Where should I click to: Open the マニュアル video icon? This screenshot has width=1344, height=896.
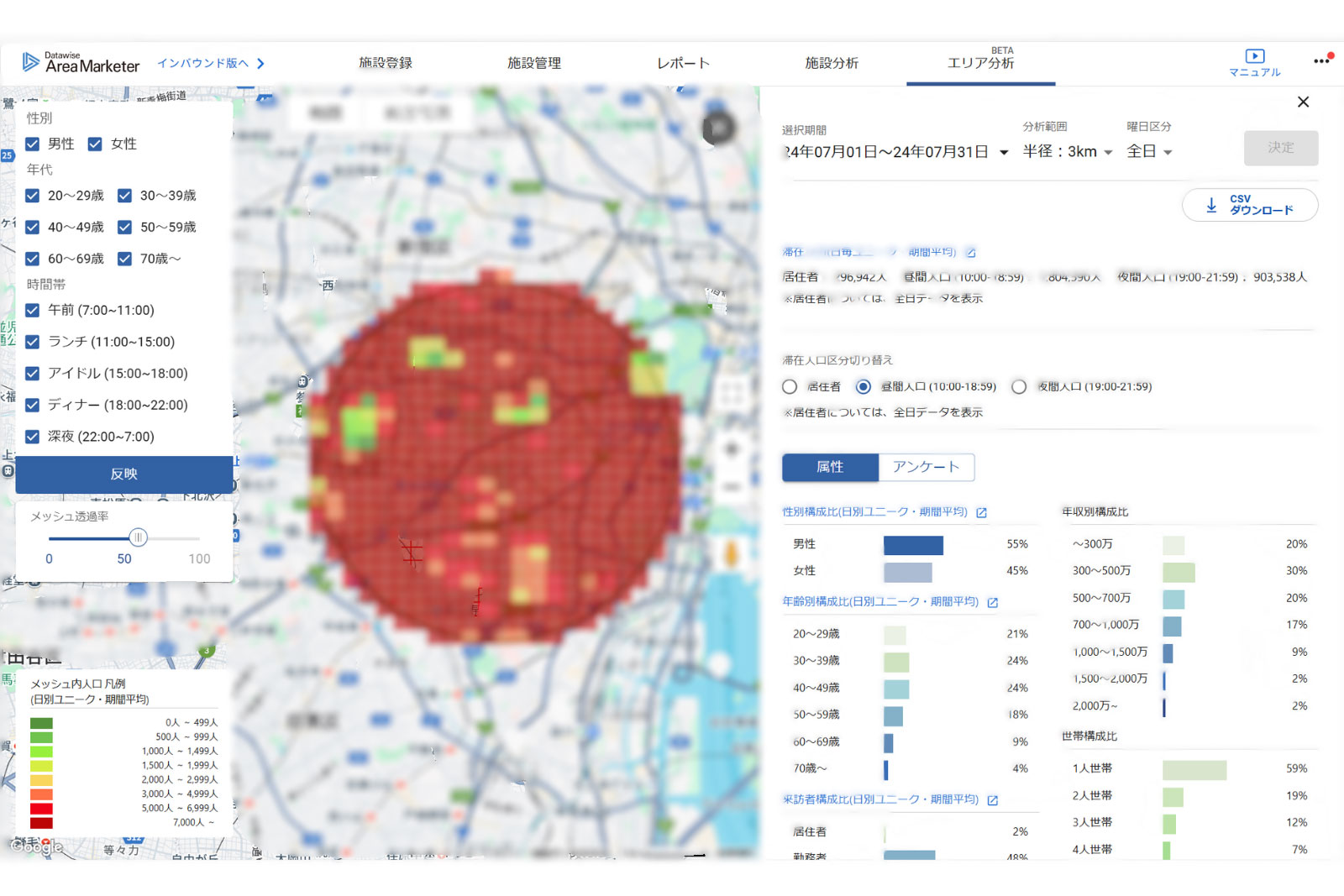click(x=1254, y=56)
